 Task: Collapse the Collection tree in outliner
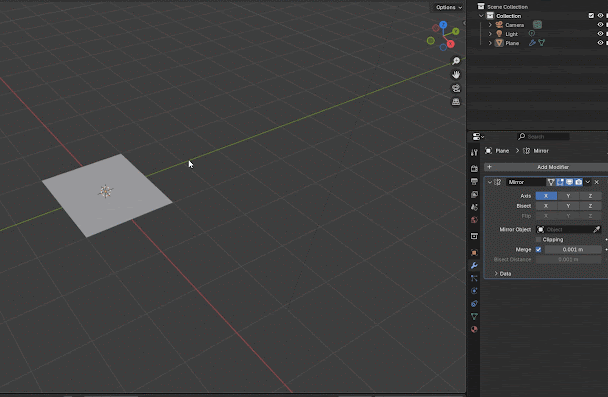(x=481, y=16)
